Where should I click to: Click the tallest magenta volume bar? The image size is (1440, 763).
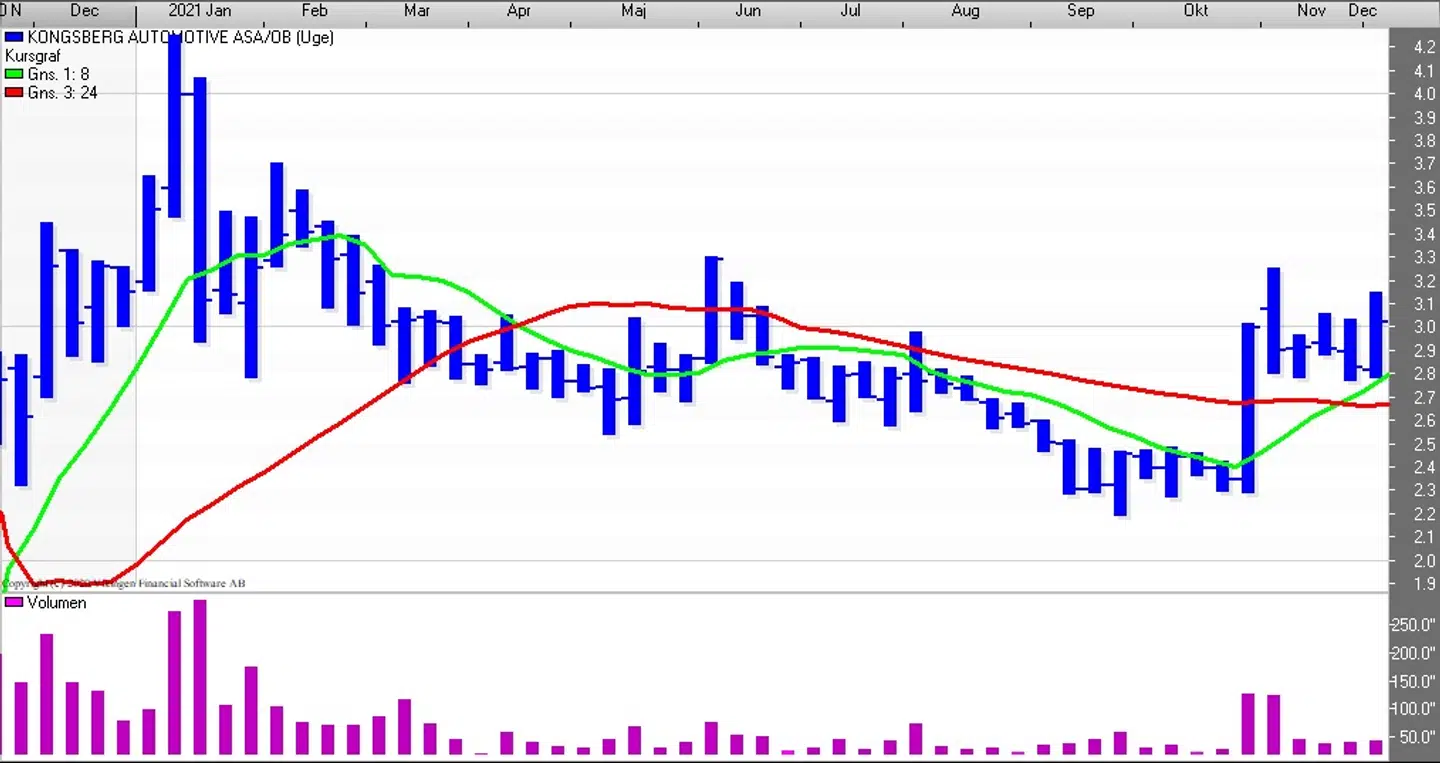[x=200, y=676]
